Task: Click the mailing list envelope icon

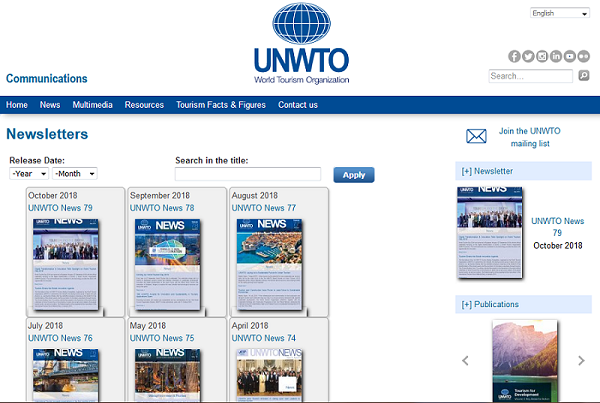Action: 476,136
